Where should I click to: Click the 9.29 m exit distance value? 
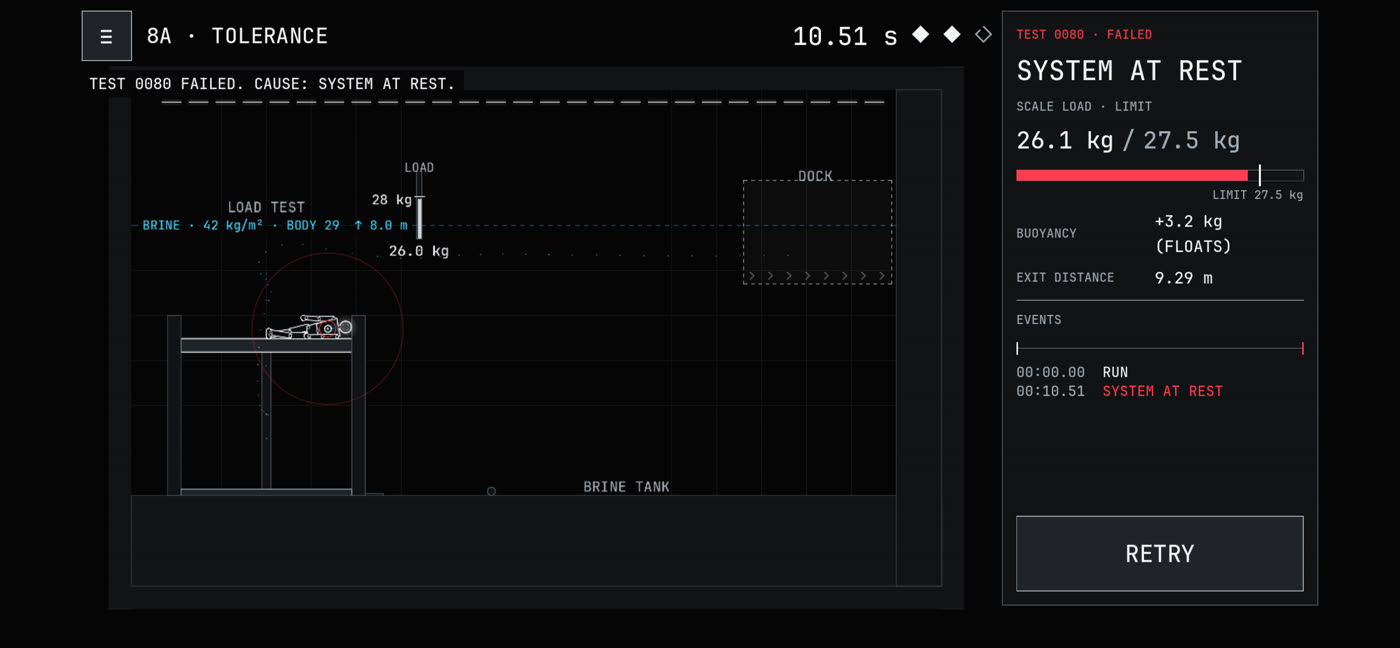point(1184,278)
